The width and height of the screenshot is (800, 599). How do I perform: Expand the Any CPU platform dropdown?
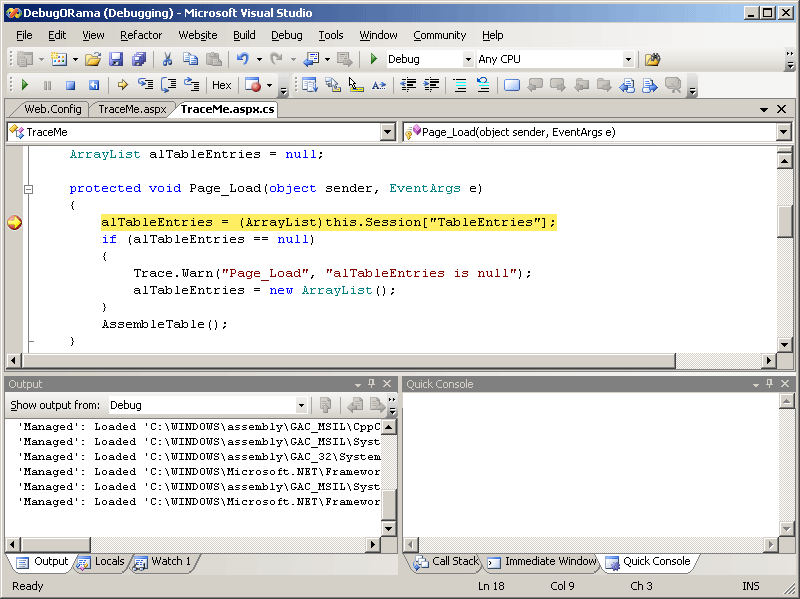click(628, 59)
